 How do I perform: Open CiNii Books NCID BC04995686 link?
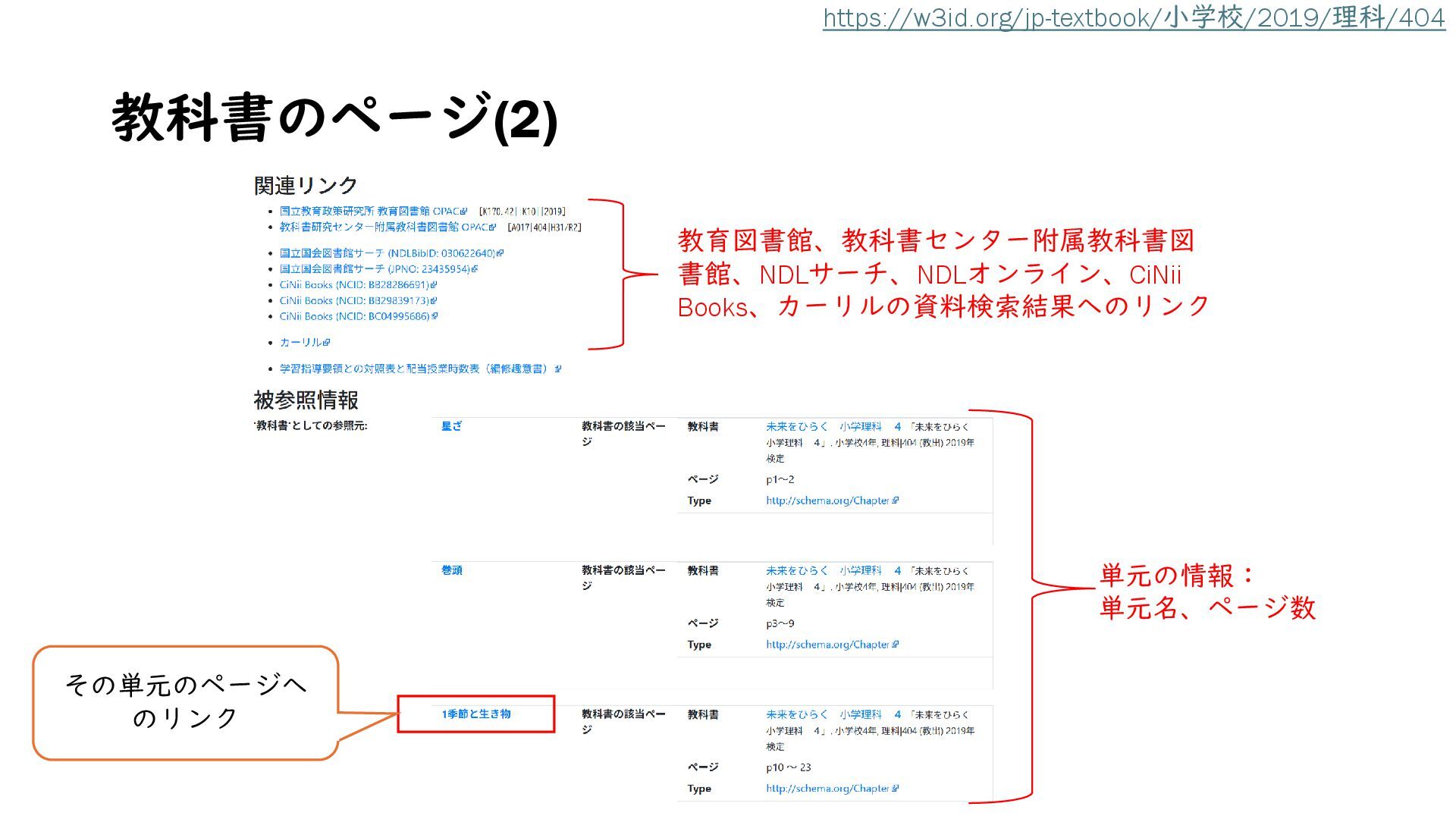[x=355, y=316]
